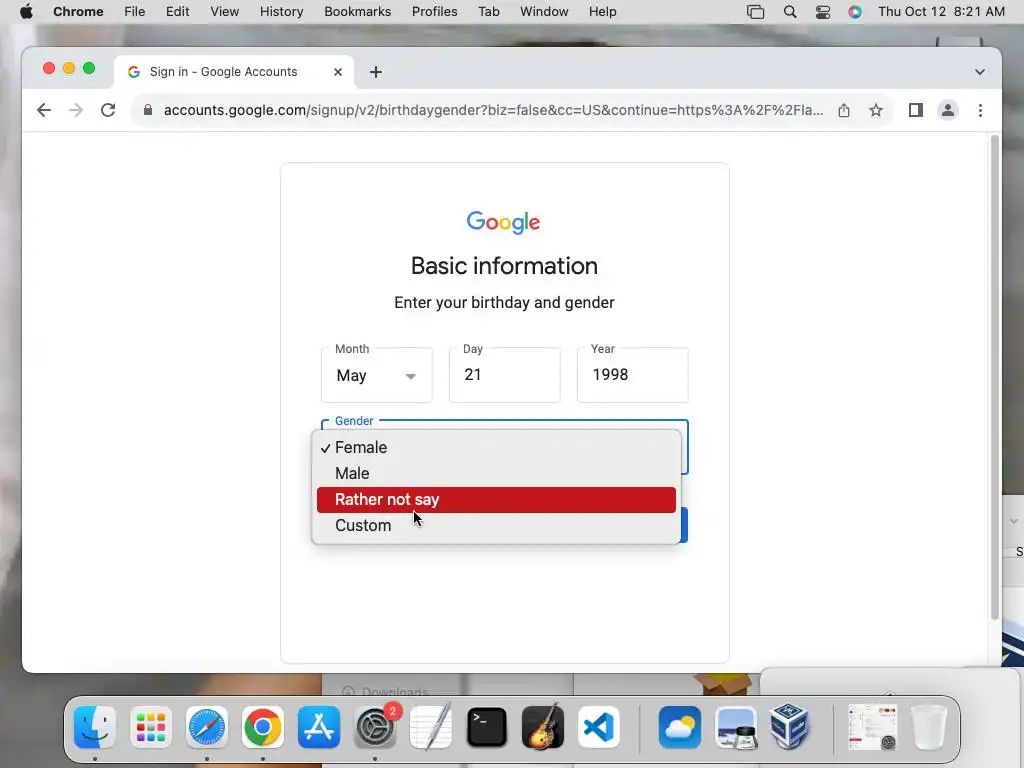Switch to Google Chrome in the Dock
The width and height of the screenshot is (1024, 768).
point(263,727)
